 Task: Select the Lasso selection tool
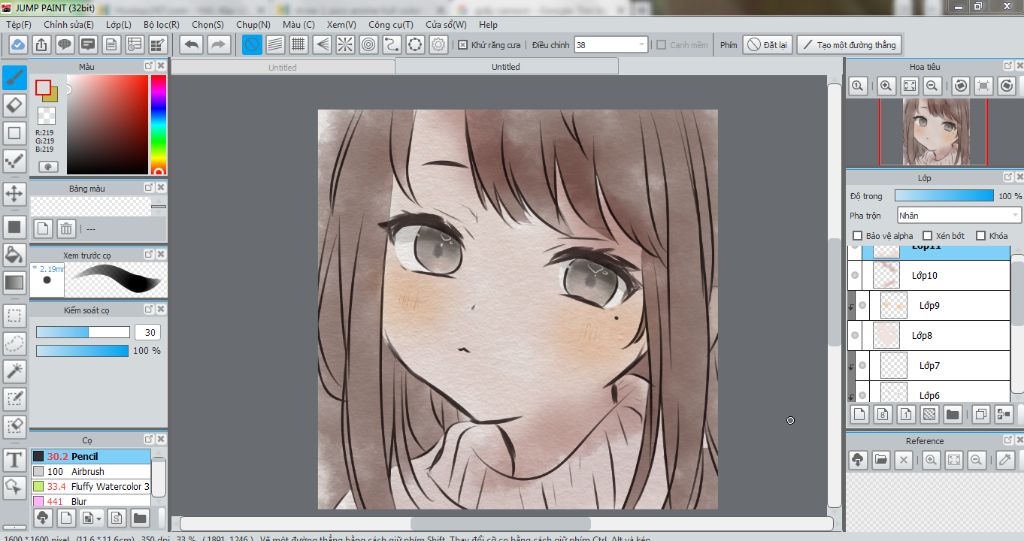tap(14, 343)
